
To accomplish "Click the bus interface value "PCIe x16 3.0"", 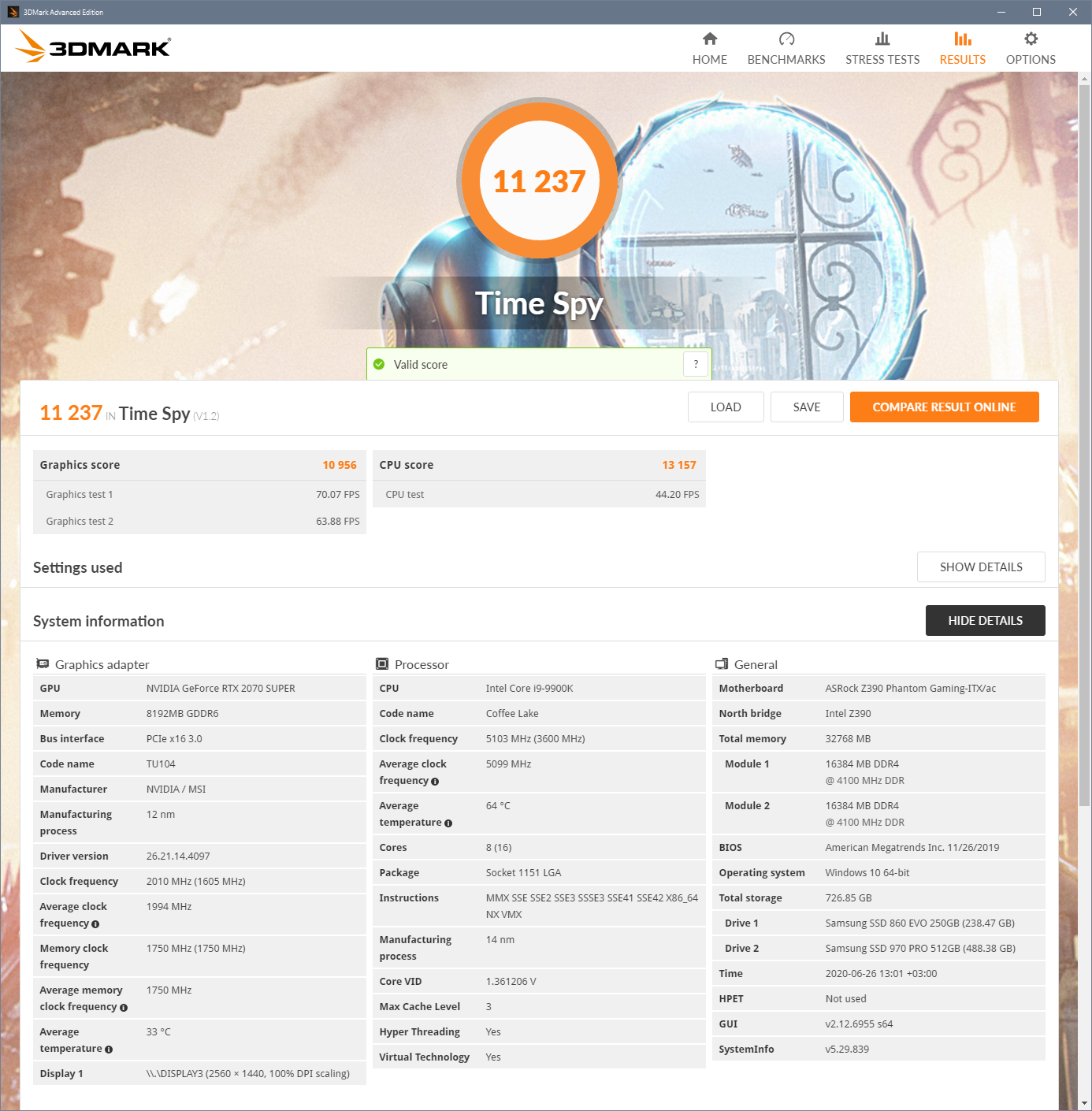I will (174, 739).
